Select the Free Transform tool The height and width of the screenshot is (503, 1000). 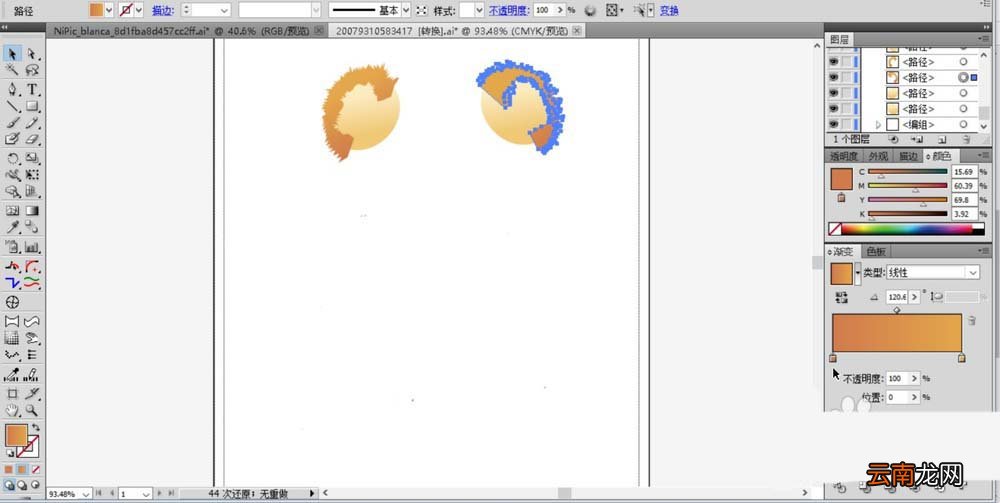pos(32,175)
